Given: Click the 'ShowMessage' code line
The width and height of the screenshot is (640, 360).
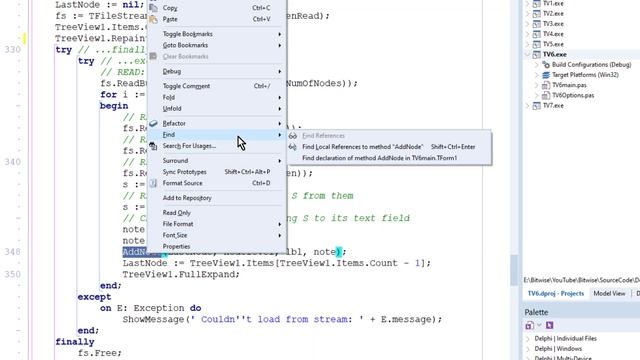Looking at the screenshot, I should click(282, 319).
